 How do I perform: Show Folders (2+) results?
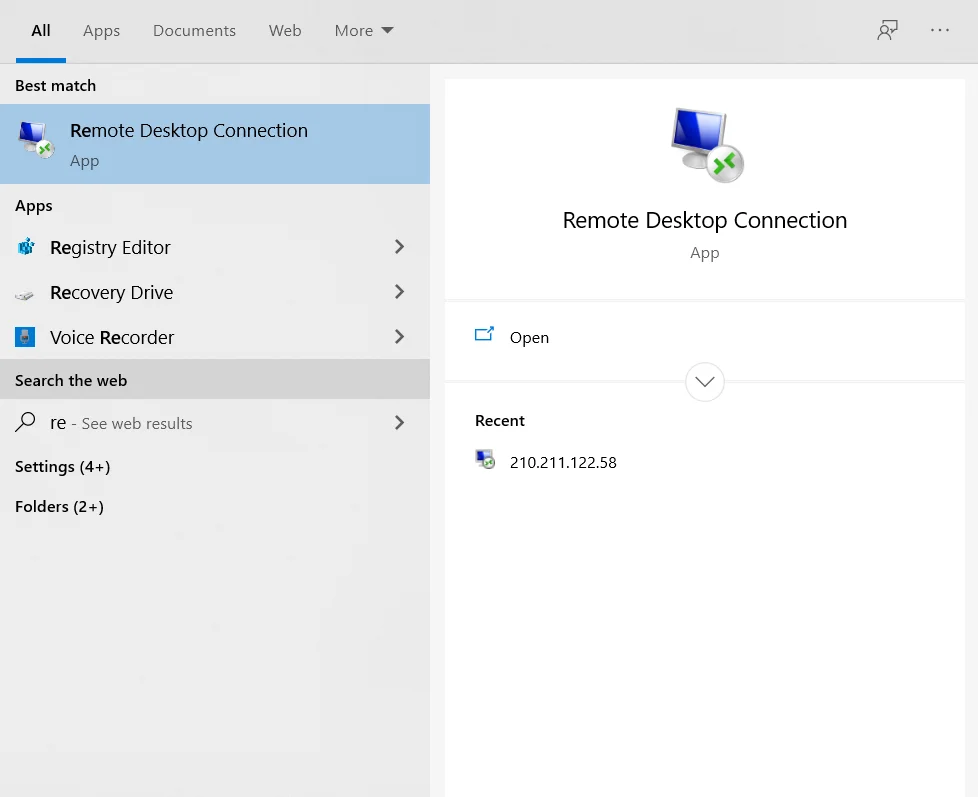click(59, 506)
